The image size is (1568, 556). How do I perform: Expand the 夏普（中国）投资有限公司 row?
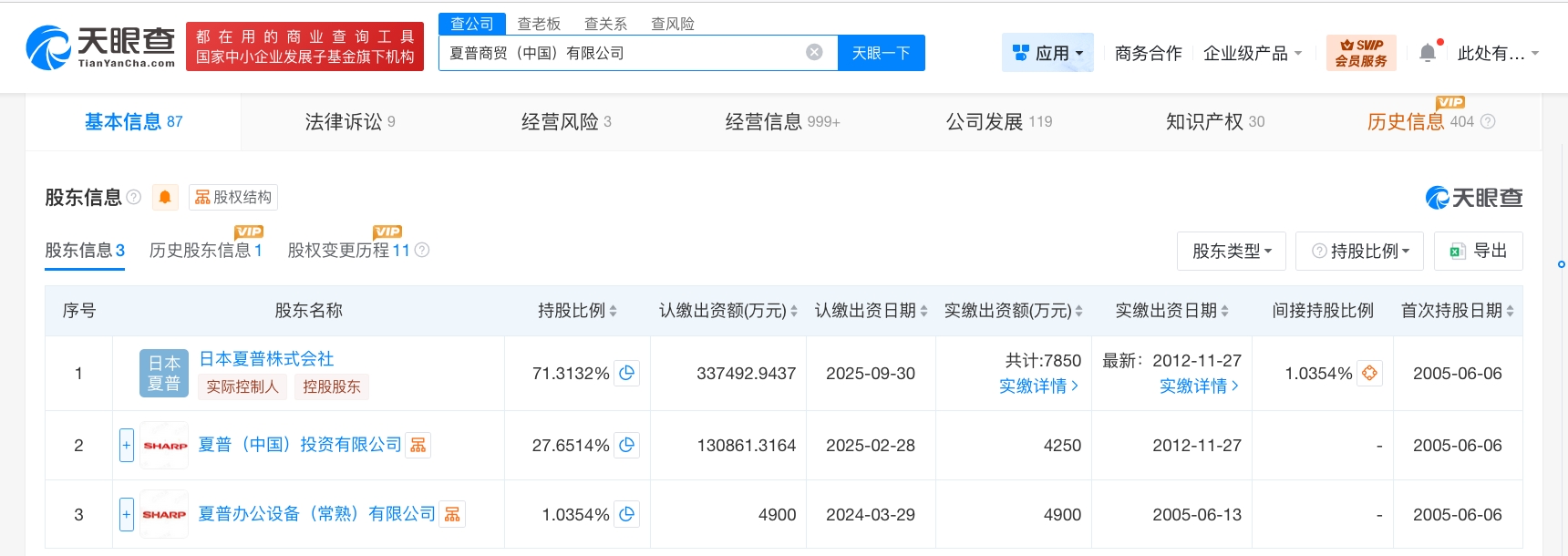point(127,445)
